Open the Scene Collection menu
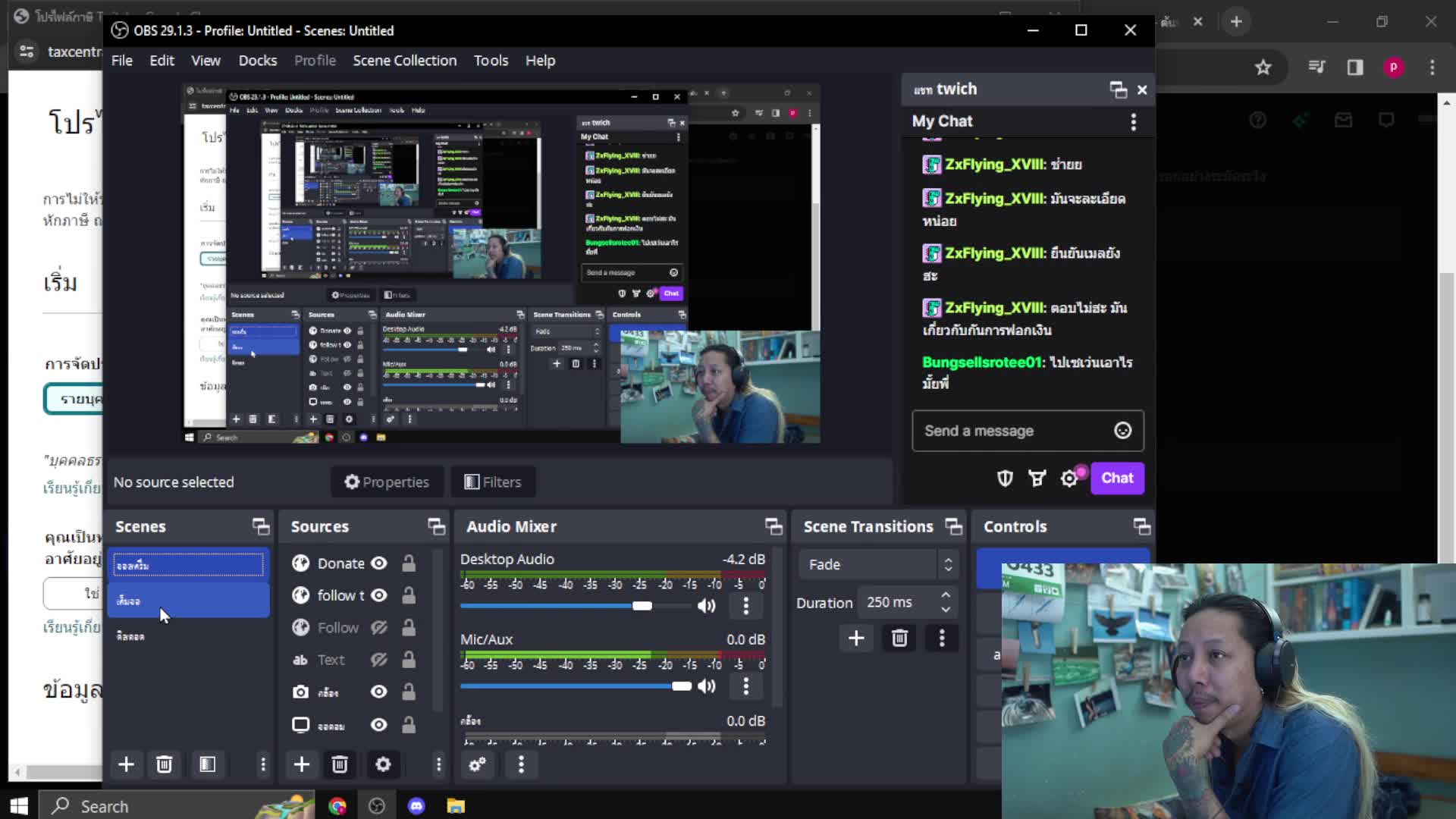The width and height of the screenshot is (1456, 819). pyautogui.click(x=404, y=61)
